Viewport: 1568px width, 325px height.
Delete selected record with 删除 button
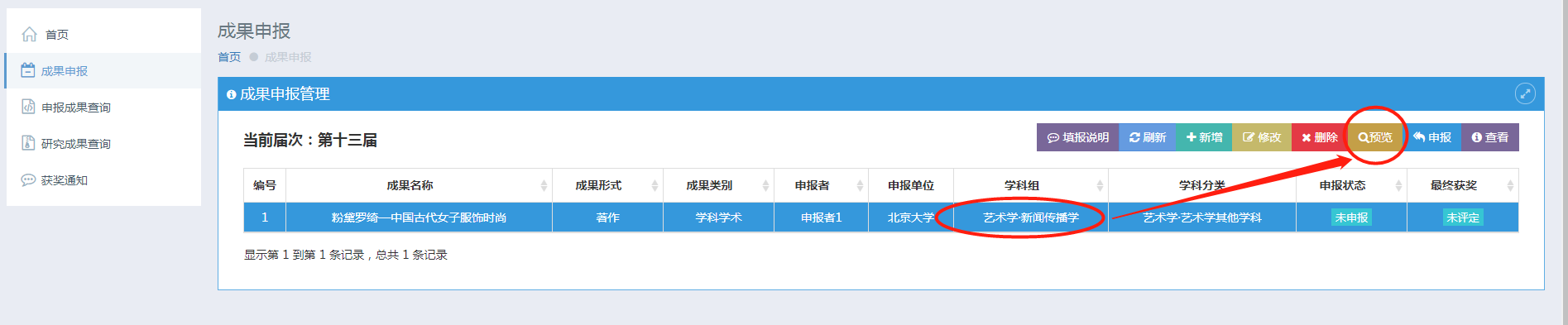(x=1319, y=137)
